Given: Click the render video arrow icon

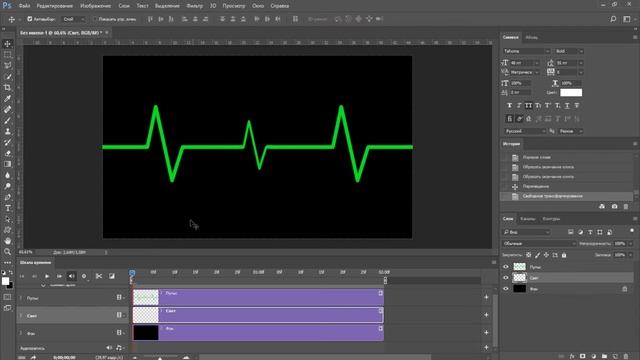Looking at the screenshot, I should coord(33,358).
